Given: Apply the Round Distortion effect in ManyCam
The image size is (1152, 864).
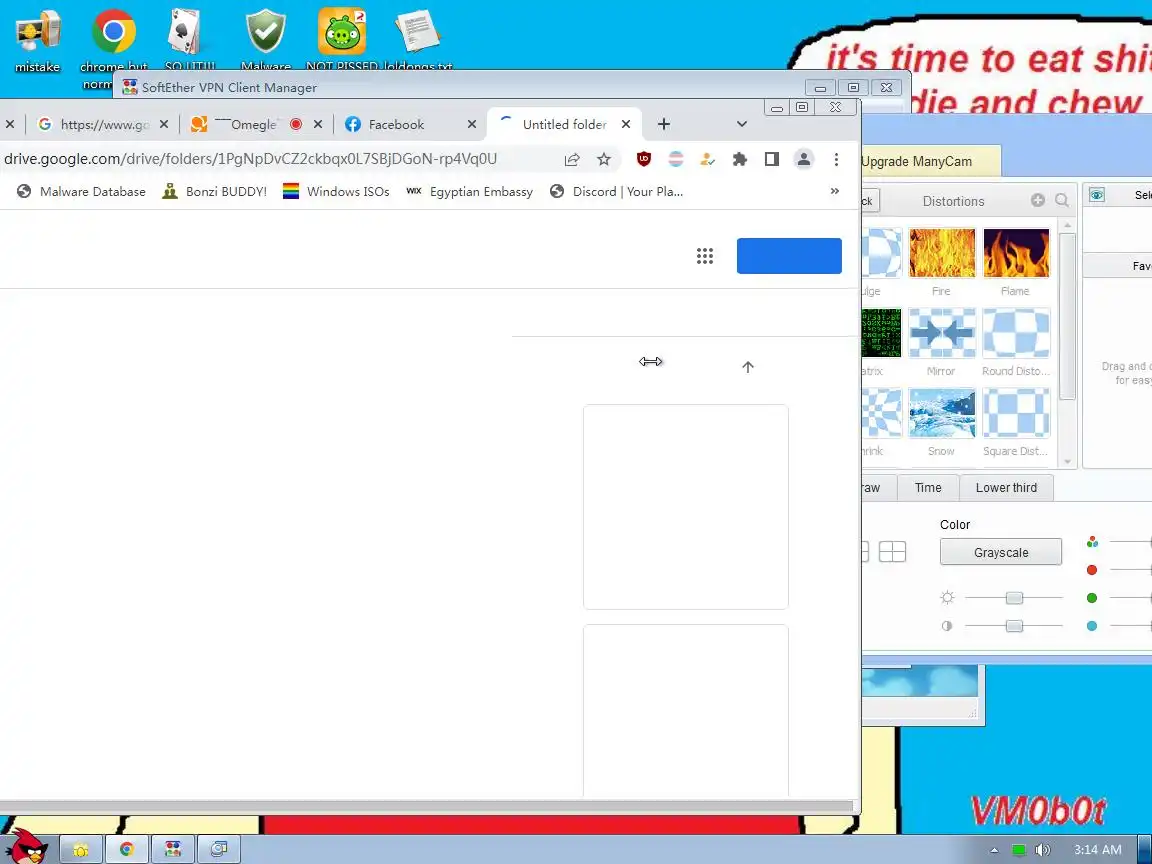Looking at the screenshot, I should pyautogui.click(x=1016, y=342).
